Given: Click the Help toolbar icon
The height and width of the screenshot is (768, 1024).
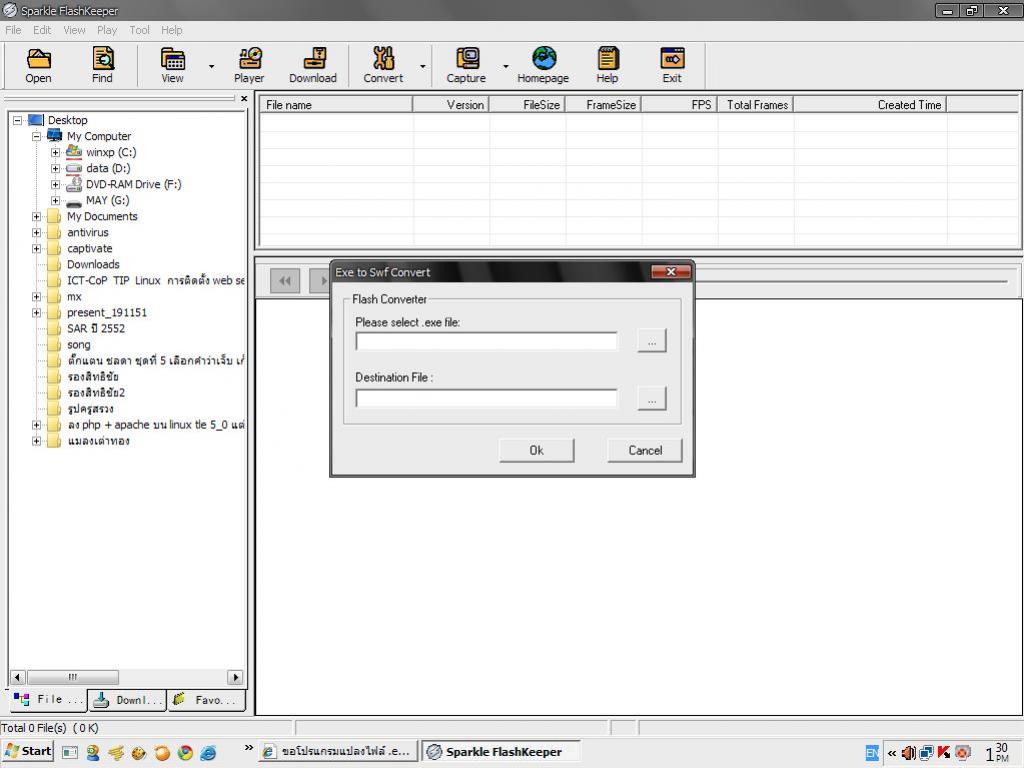Looking at the screenshot, I should pyautogui.click(x=607, y=65).
